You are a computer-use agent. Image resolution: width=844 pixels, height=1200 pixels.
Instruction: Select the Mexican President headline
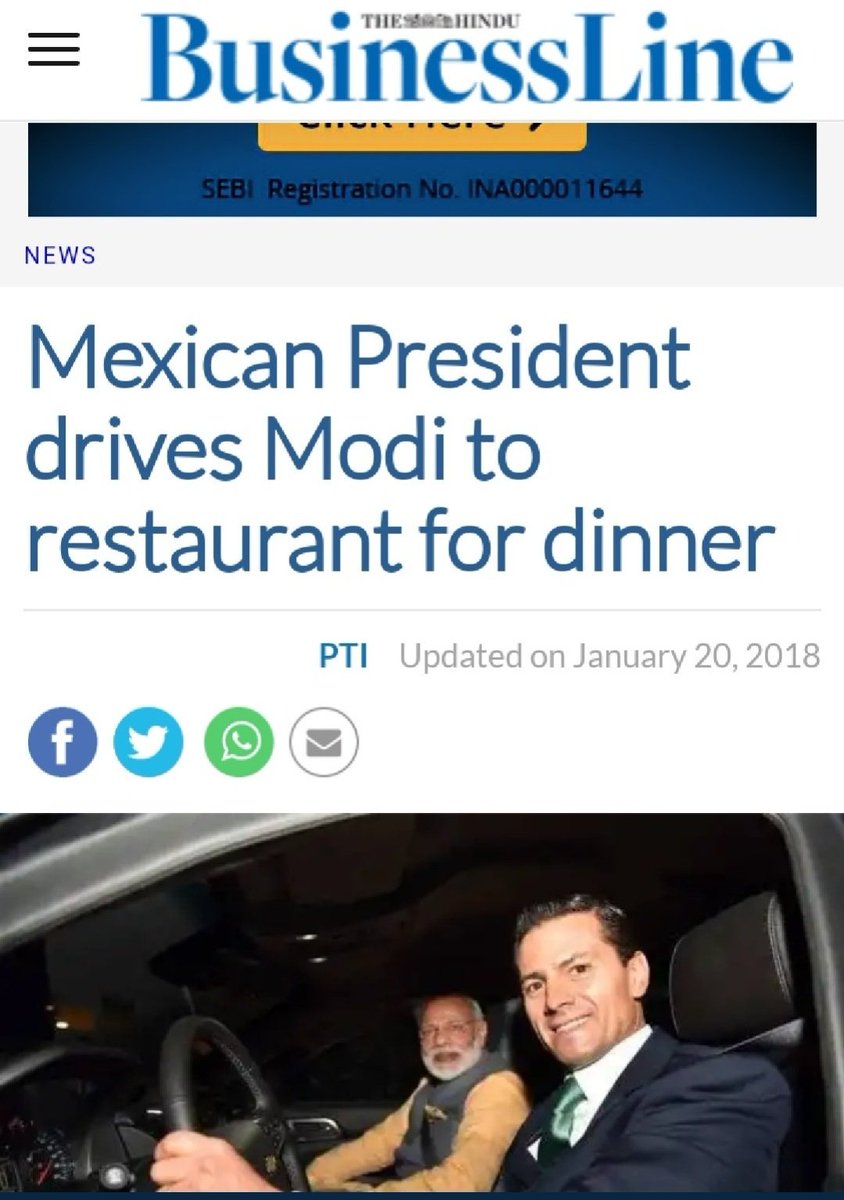(400, 448)
